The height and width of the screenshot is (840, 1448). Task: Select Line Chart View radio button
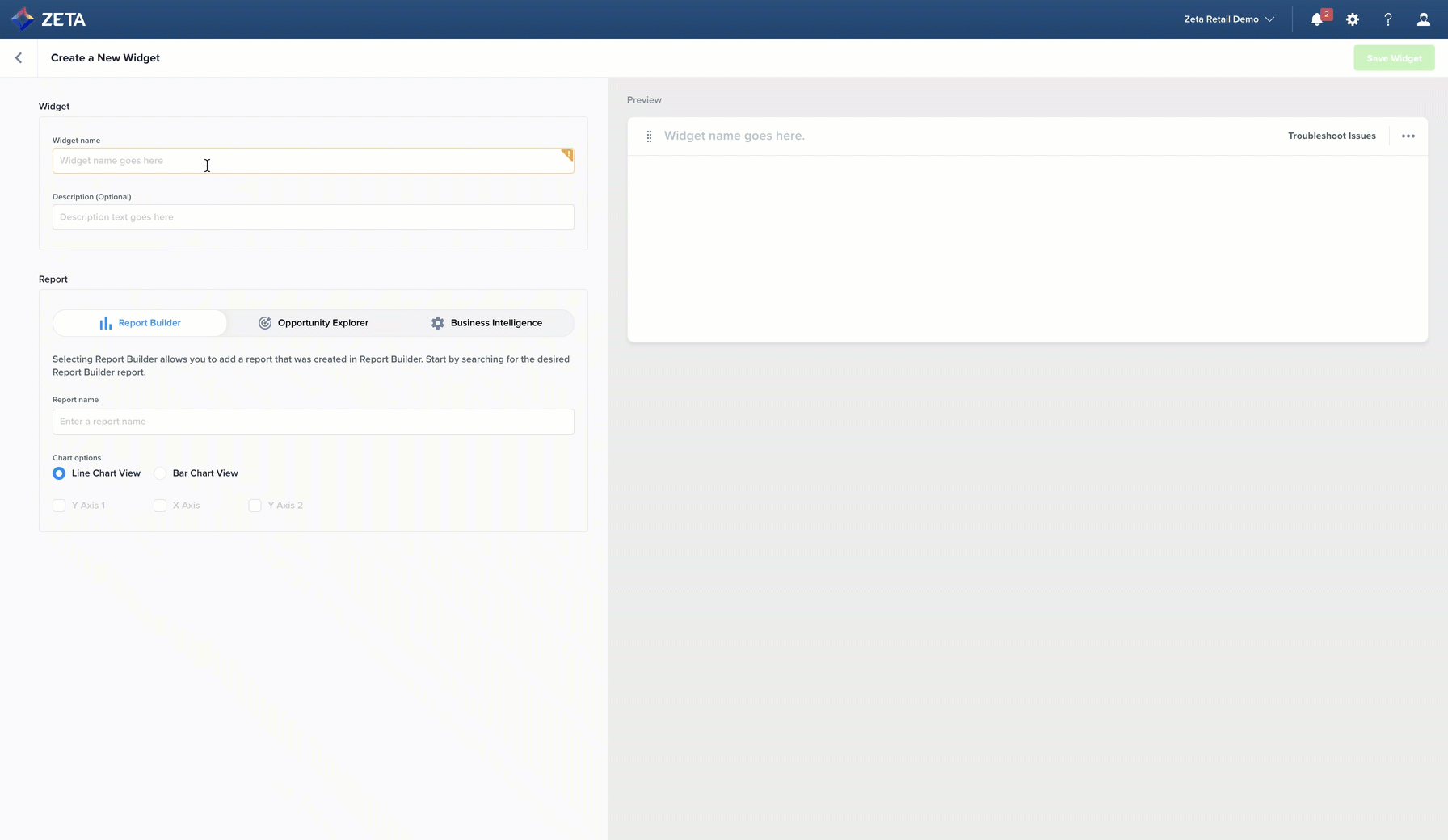tap(59, 473)
